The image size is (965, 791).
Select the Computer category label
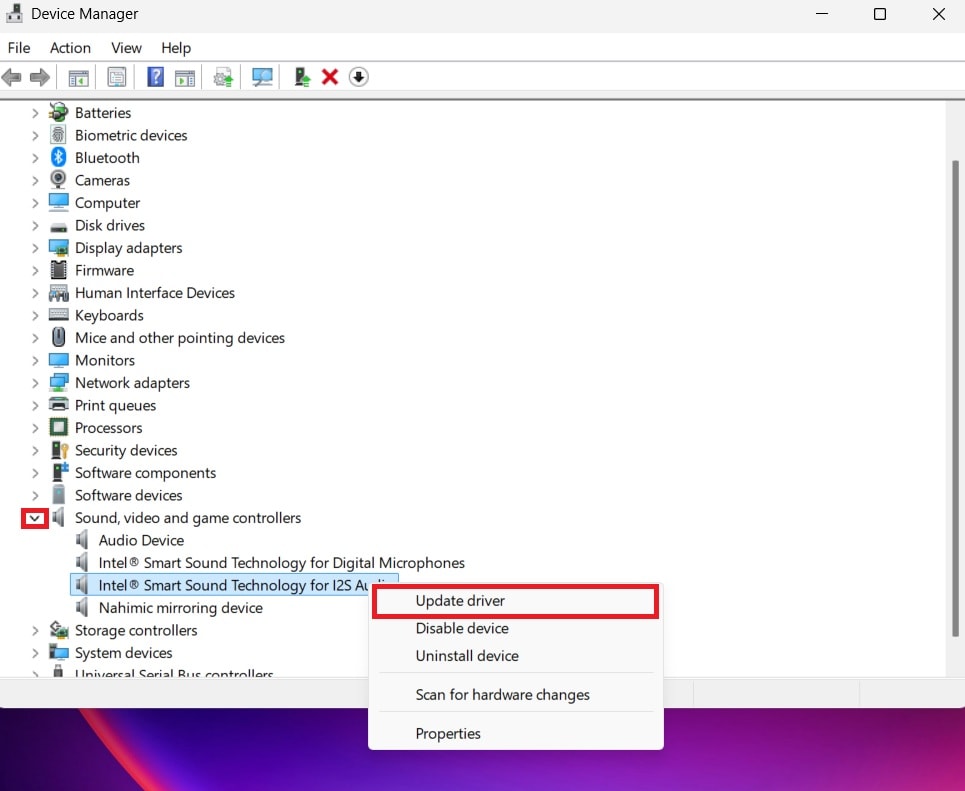point(107,203)
